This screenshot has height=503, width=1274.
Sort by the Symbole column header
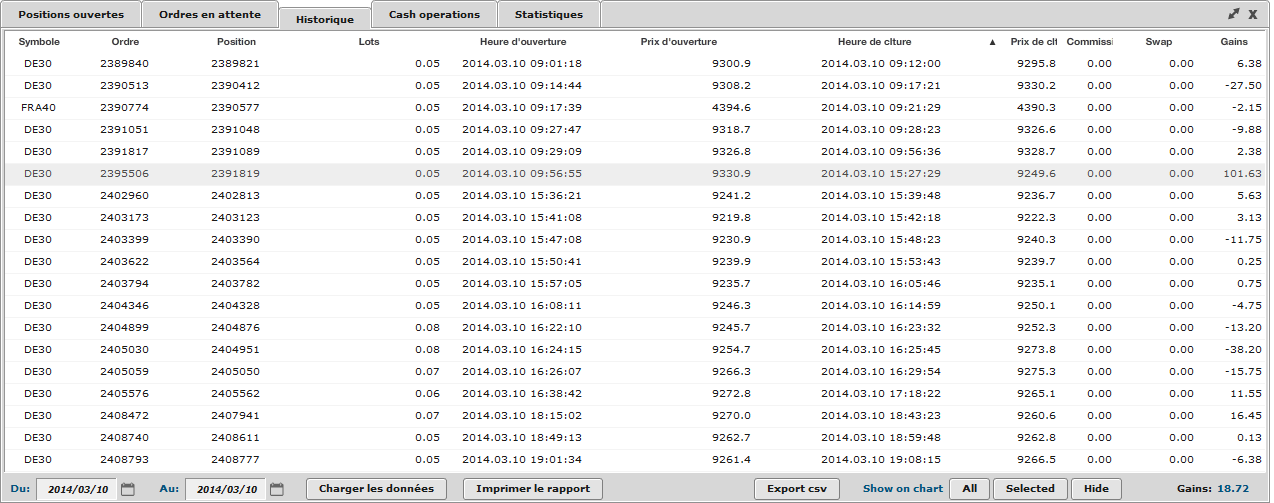click(40, 42)
